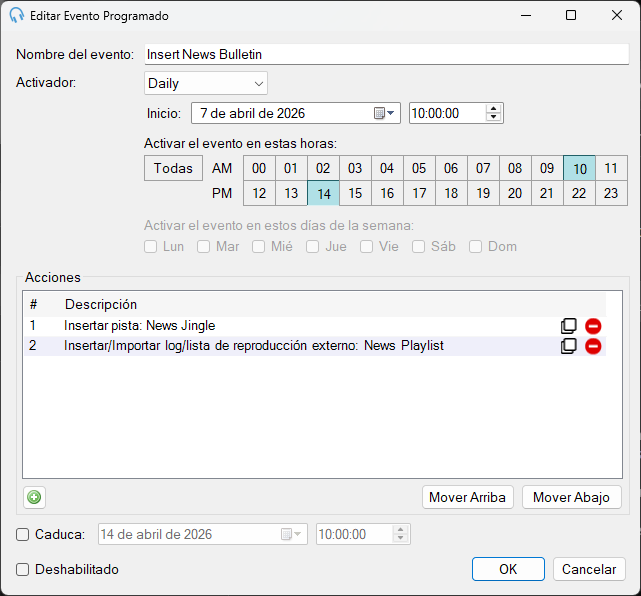
Task: Select action row Insertar pista: News Jingle
Action: point(315,326)
